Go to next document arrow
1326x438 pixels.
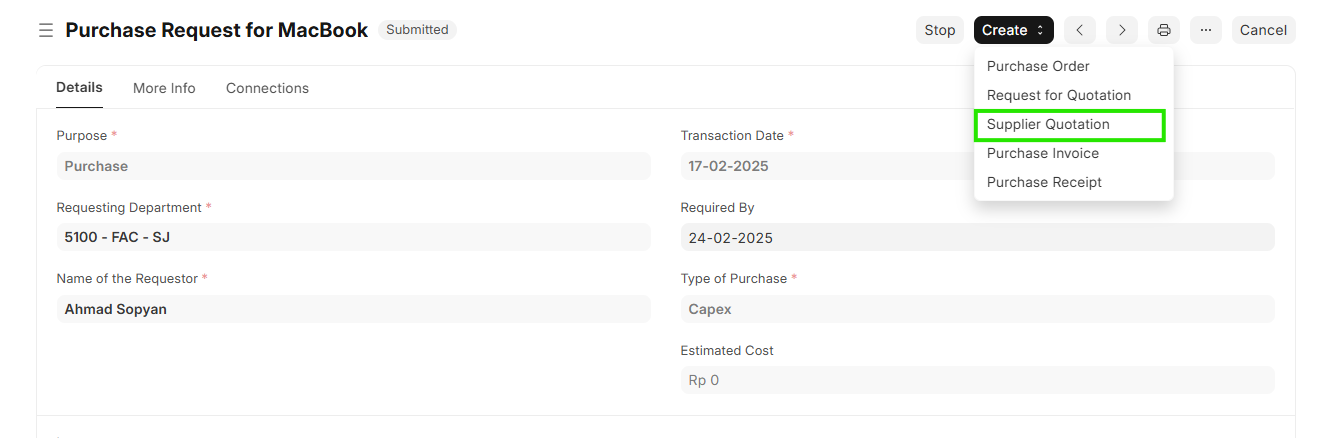(1122, 30)
